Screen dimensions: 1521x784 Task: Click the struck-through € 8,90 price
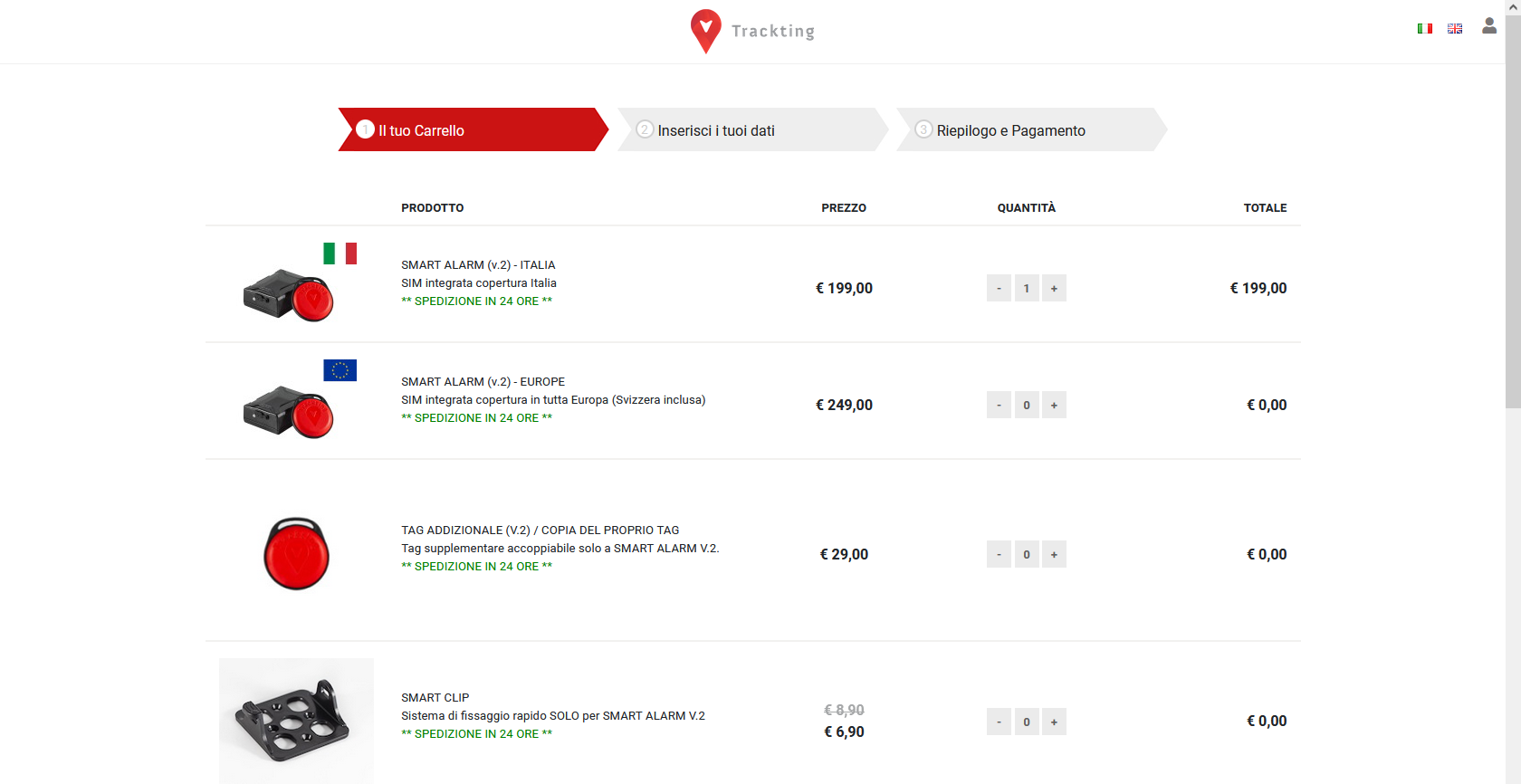pyautogui.click(x=844, y=710)
